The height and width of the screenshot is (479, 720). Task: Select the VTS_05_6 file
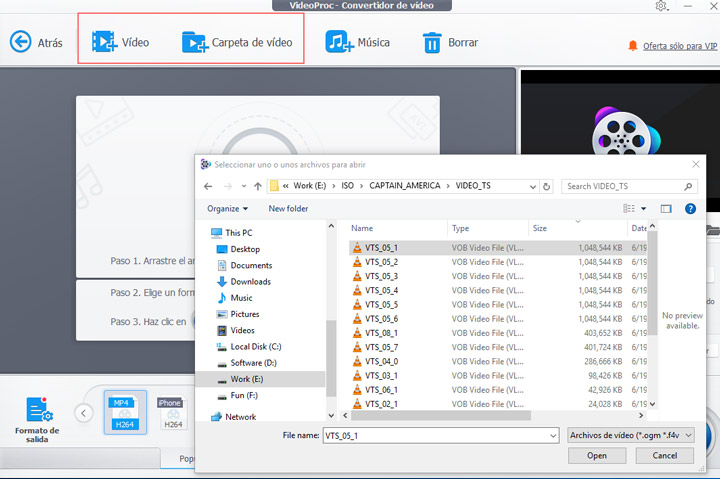tap(498, 319)
